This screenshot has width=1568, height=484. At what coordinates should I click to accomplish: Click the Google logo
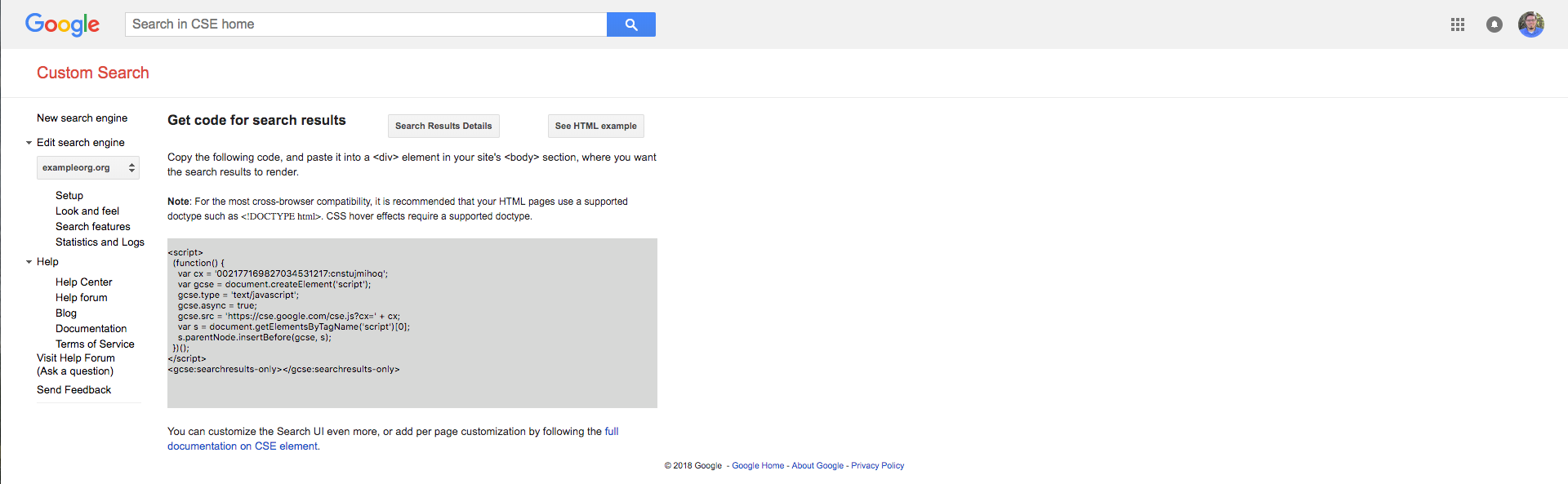point(62,24)
